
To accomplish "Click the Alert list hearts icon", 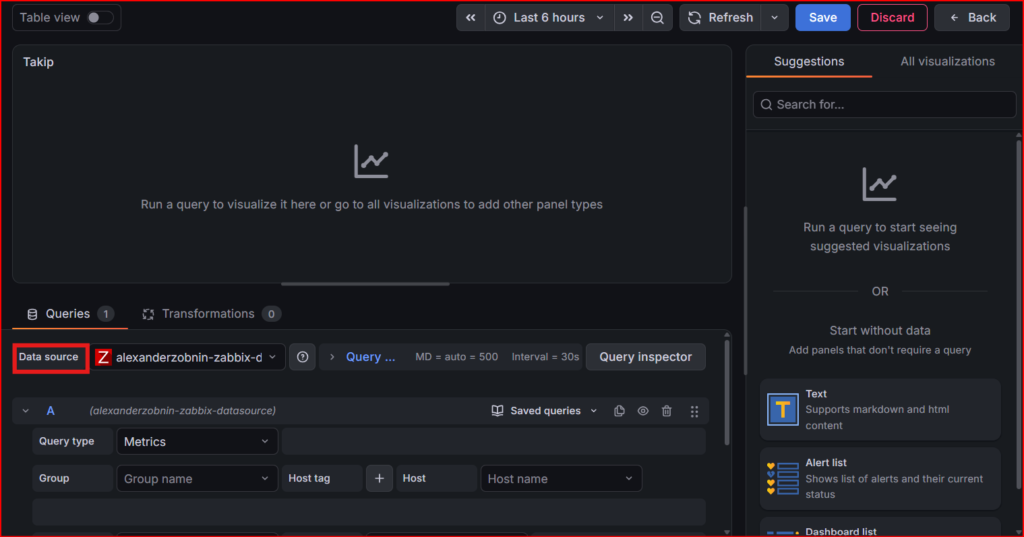I will [x=782, y=479].
